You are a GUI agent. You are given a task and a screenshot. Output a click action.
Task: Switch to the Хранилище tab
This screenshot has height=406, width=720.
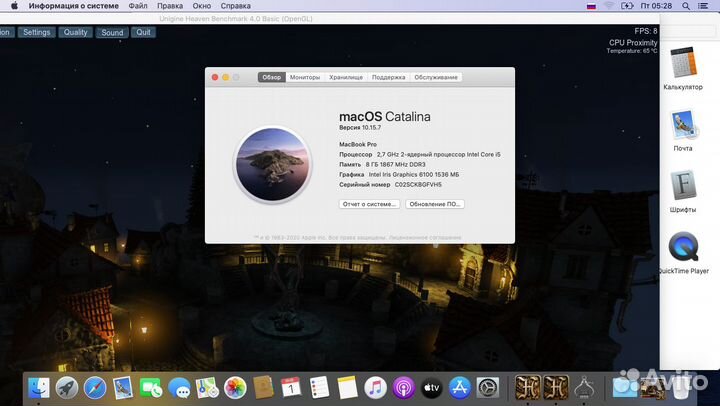[346, 77]
